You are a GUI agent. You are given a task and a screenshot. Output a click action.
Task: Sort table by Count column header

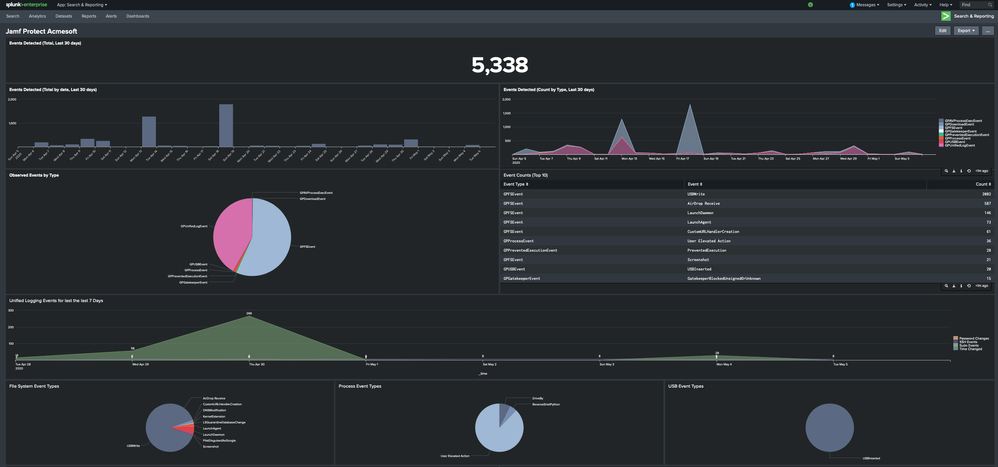click(x=983, y=184)
